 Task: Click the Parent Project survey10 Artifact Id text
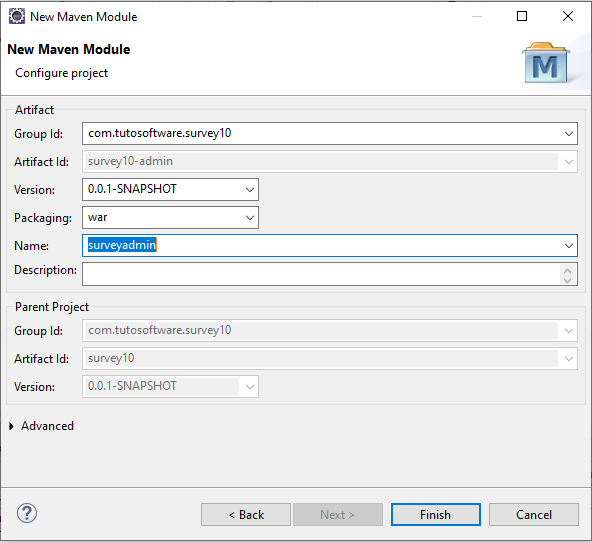[x=111, y=358]
